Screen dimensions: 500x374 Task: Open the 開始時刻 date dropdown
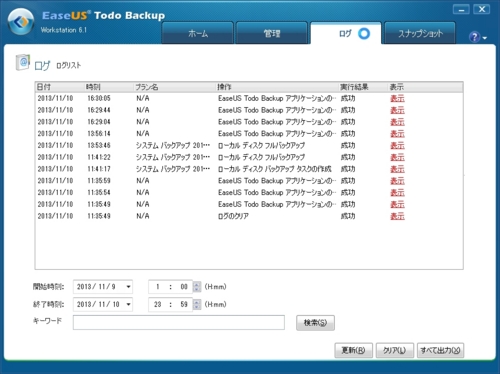(x=128, y=287)
